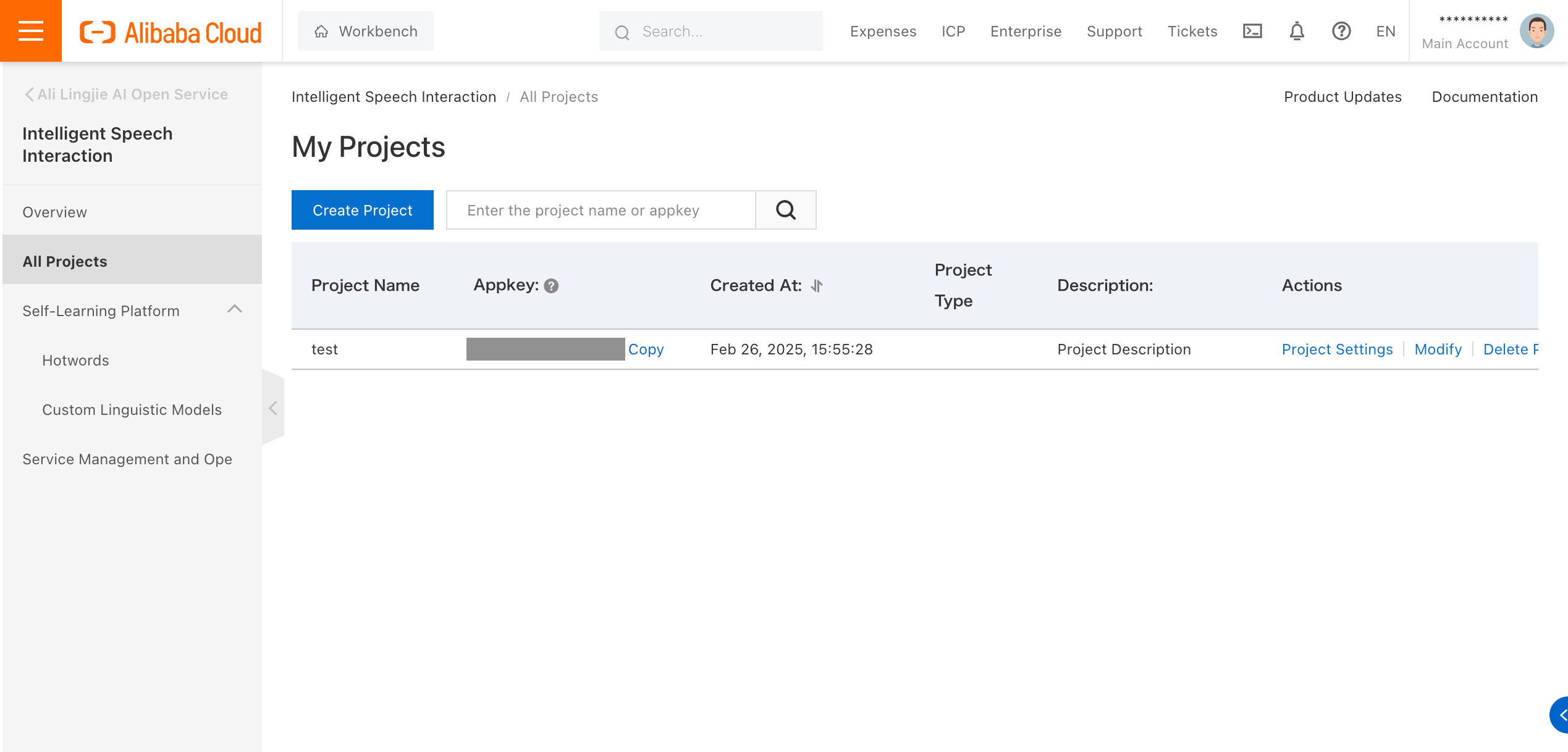1568x752 pixels.
Task: Open the hamburger navigation menu
Action: [x=30, y=31]
